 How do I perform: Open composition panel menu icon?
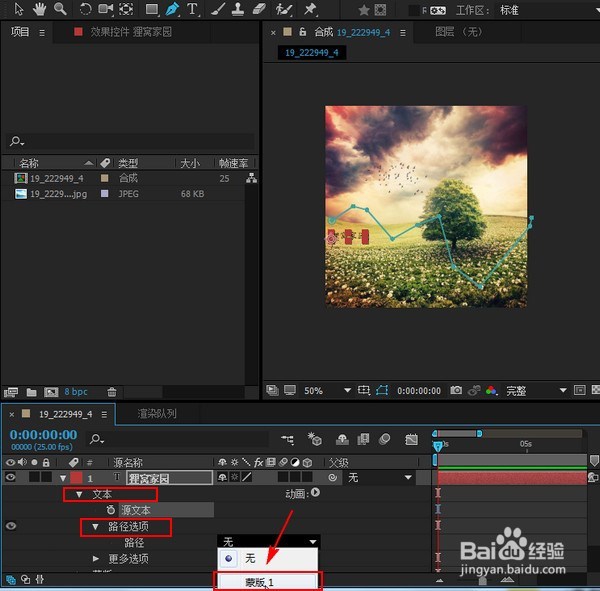403,33
